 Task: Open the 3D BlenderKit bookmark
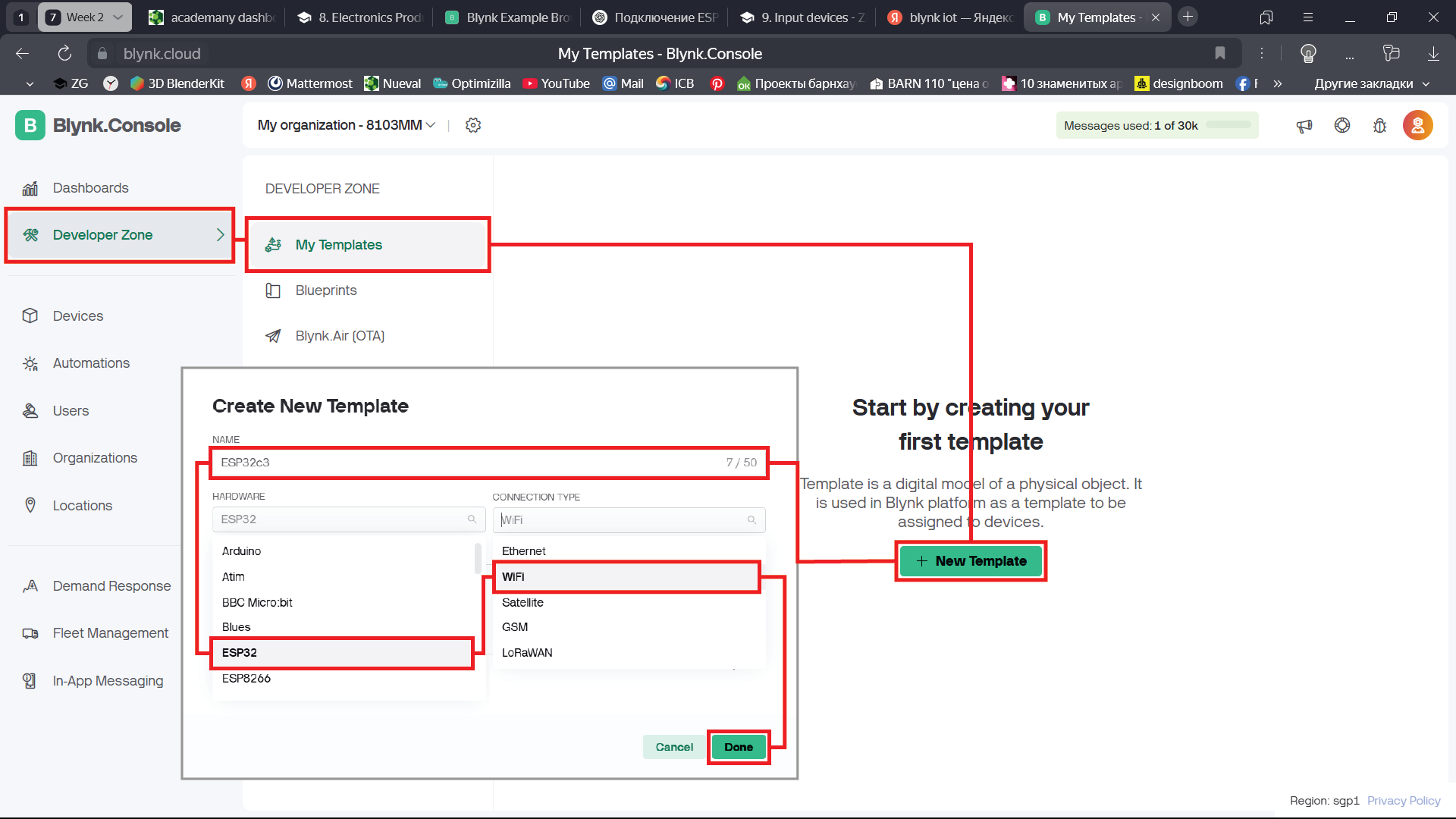177,83
